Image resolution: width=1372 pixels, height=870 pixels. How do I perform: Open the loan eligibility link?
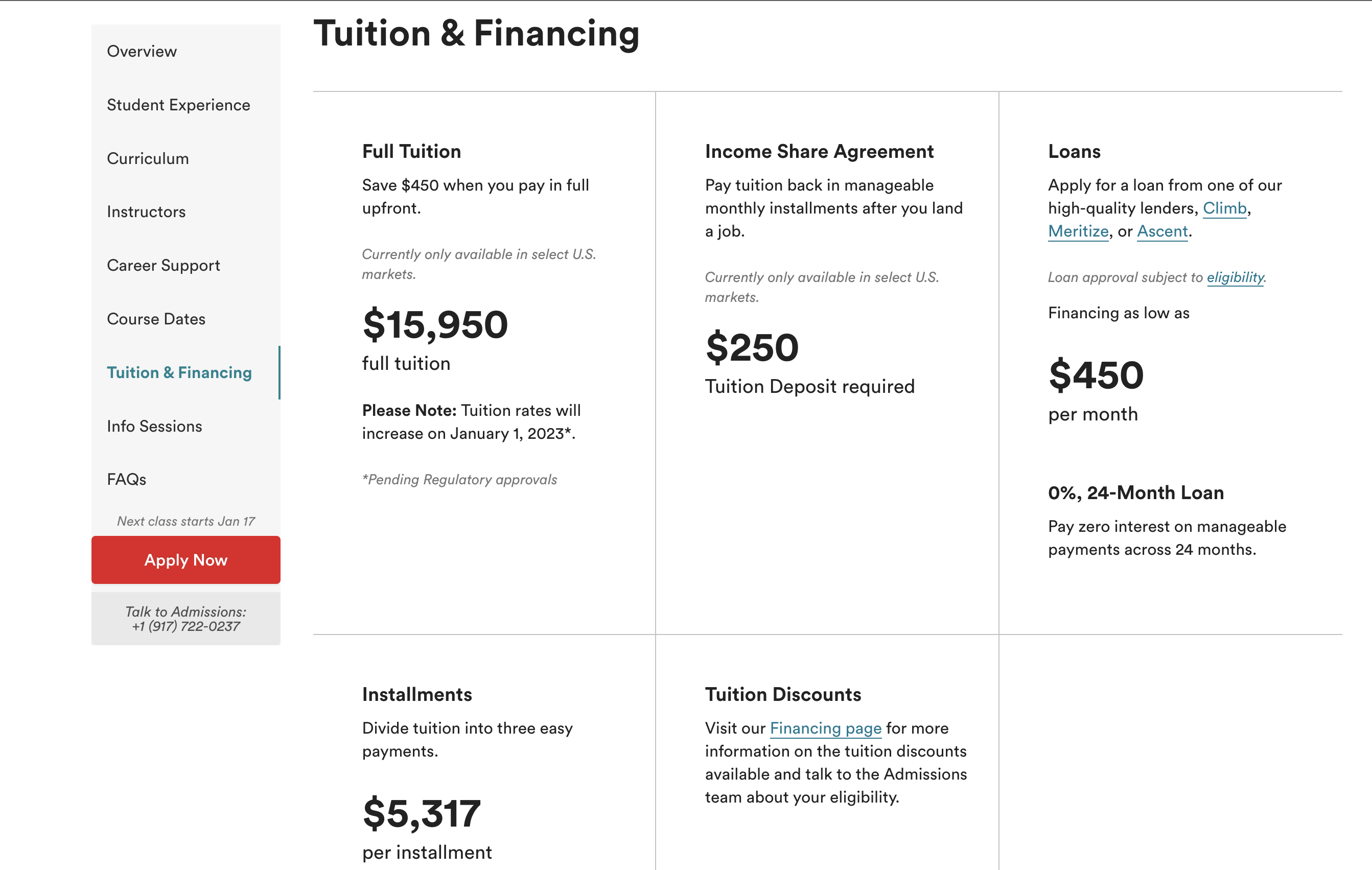1235,277
